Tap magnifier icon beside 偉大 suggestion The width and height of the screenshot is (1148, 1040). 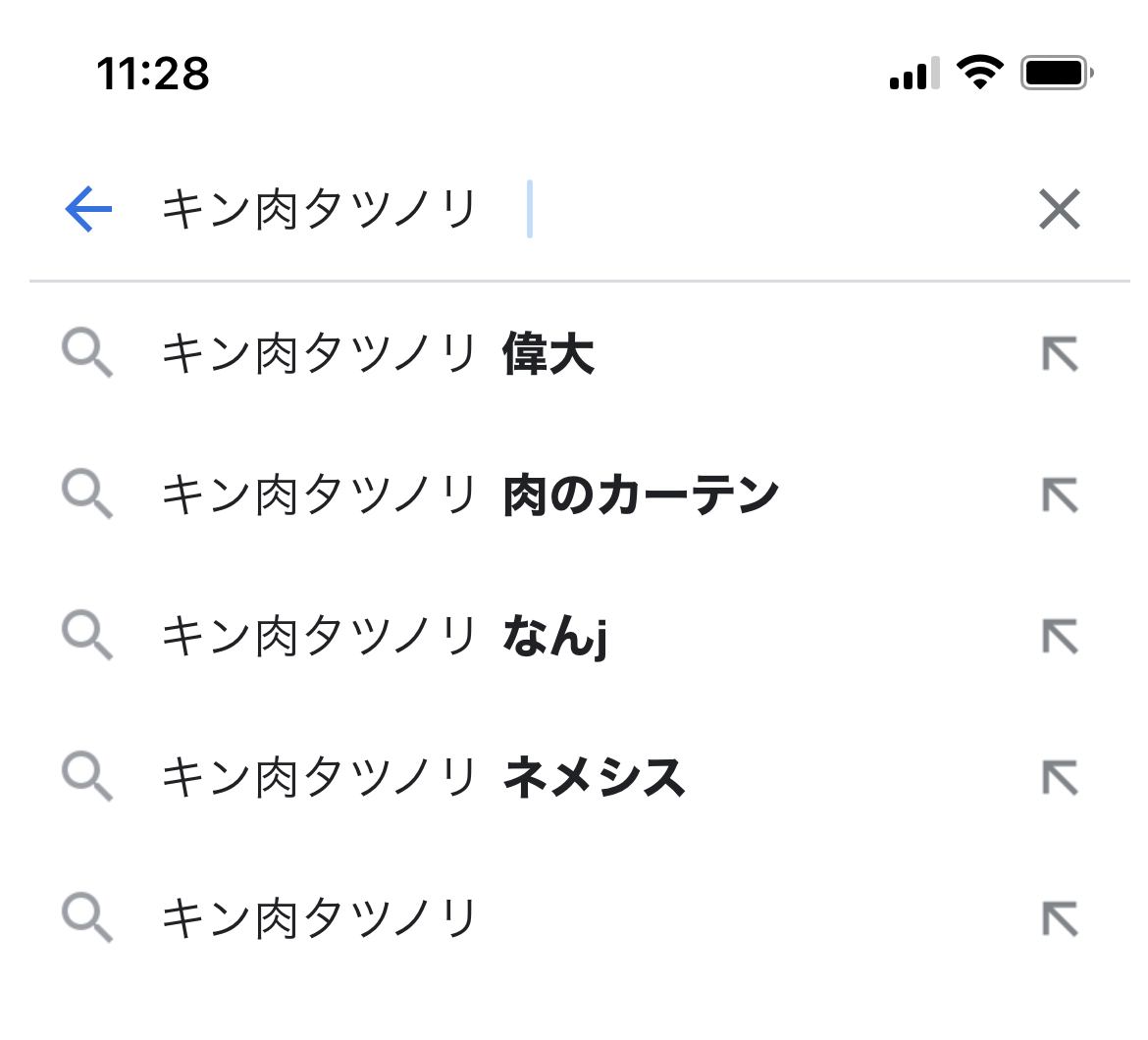(87, 354)
